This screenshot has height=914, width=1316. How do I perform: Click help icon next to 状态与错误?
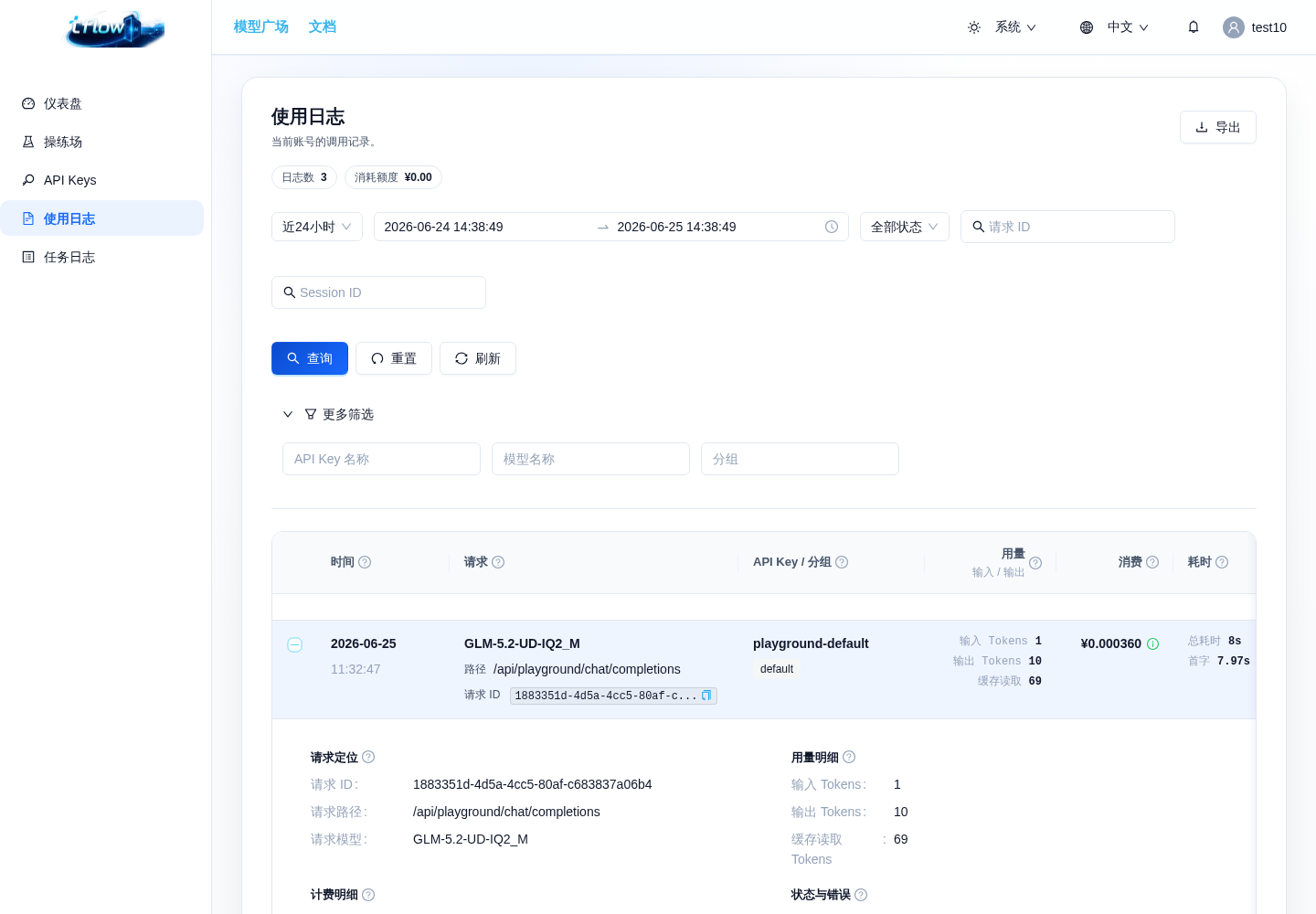861,895
